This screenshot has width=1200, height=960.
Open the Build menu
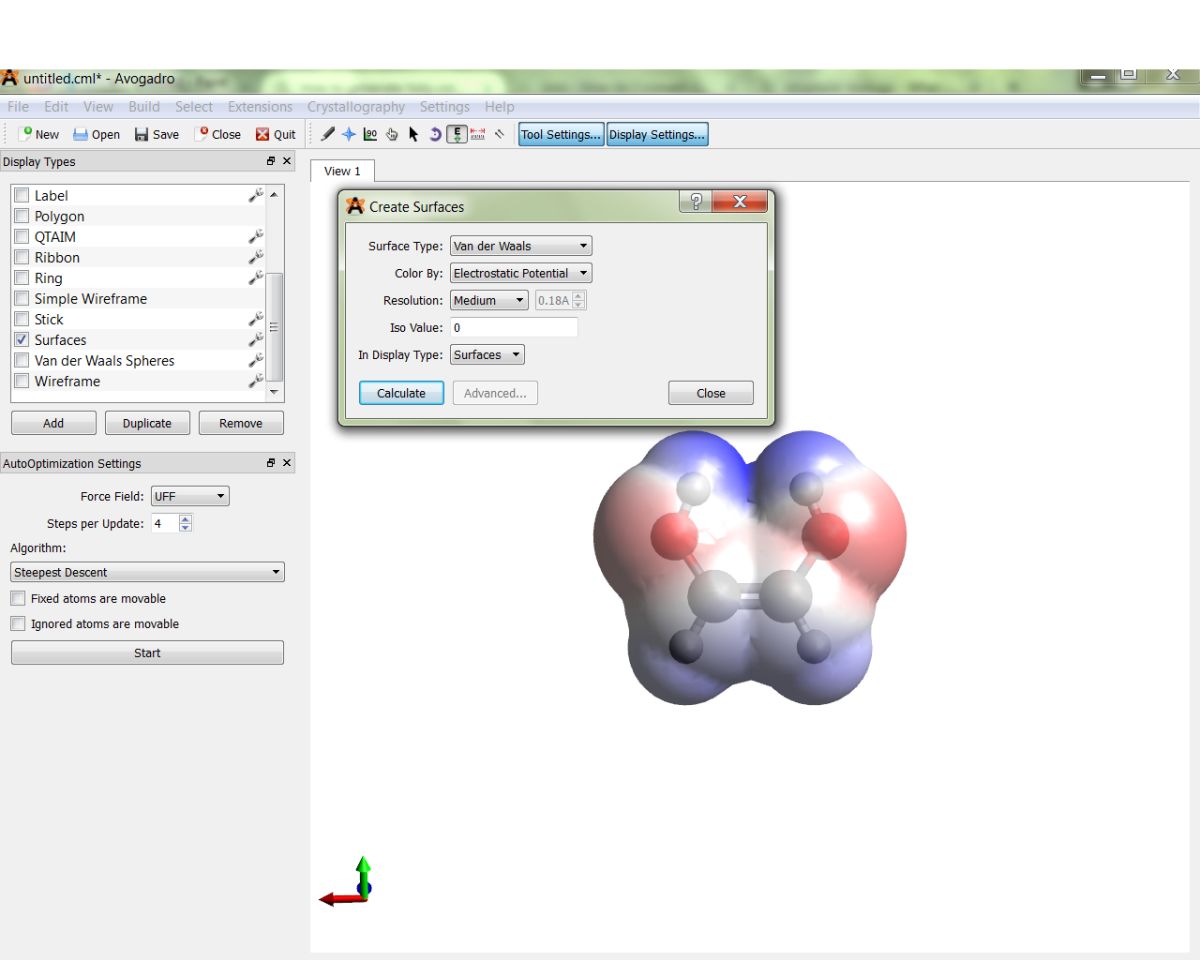[144, 107]
